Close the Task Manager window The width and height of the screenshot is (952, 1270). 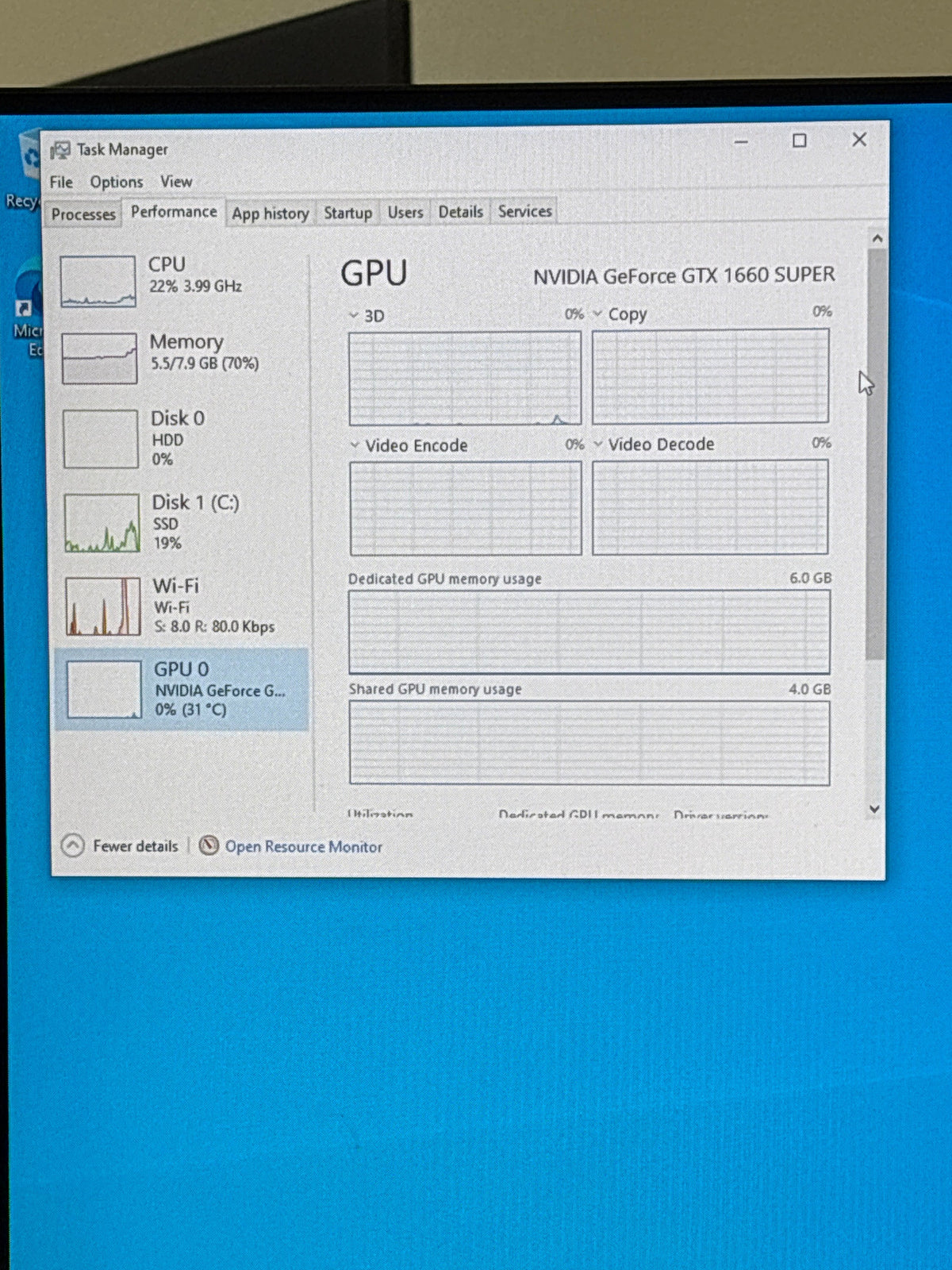(859, 140)
